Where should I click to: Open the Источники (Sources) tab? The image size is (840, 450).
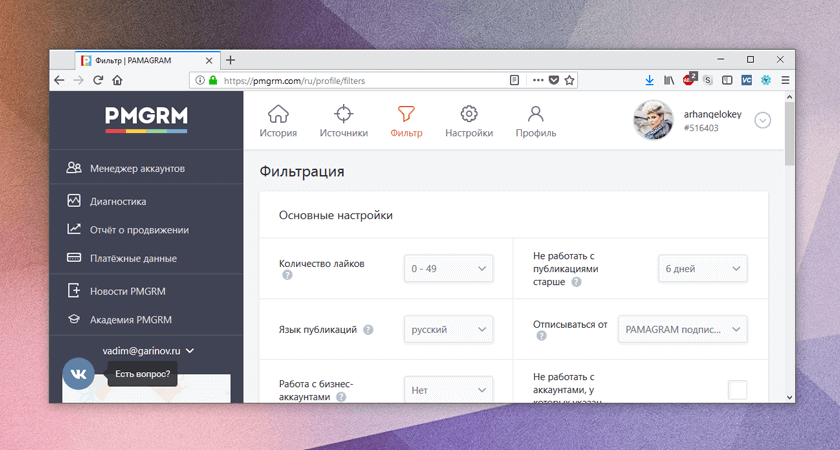click(343, 122)
